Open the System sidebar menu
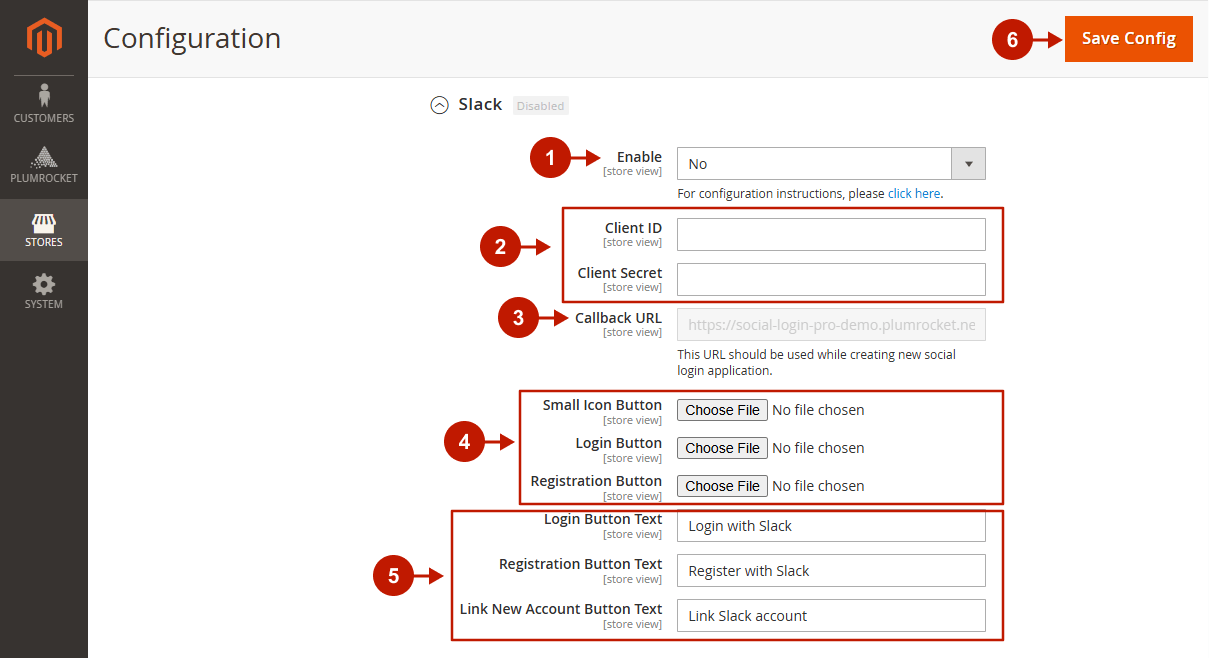The height and width of the screenshot is (658, 1209). pyautogui.click(x=44, y=292)
